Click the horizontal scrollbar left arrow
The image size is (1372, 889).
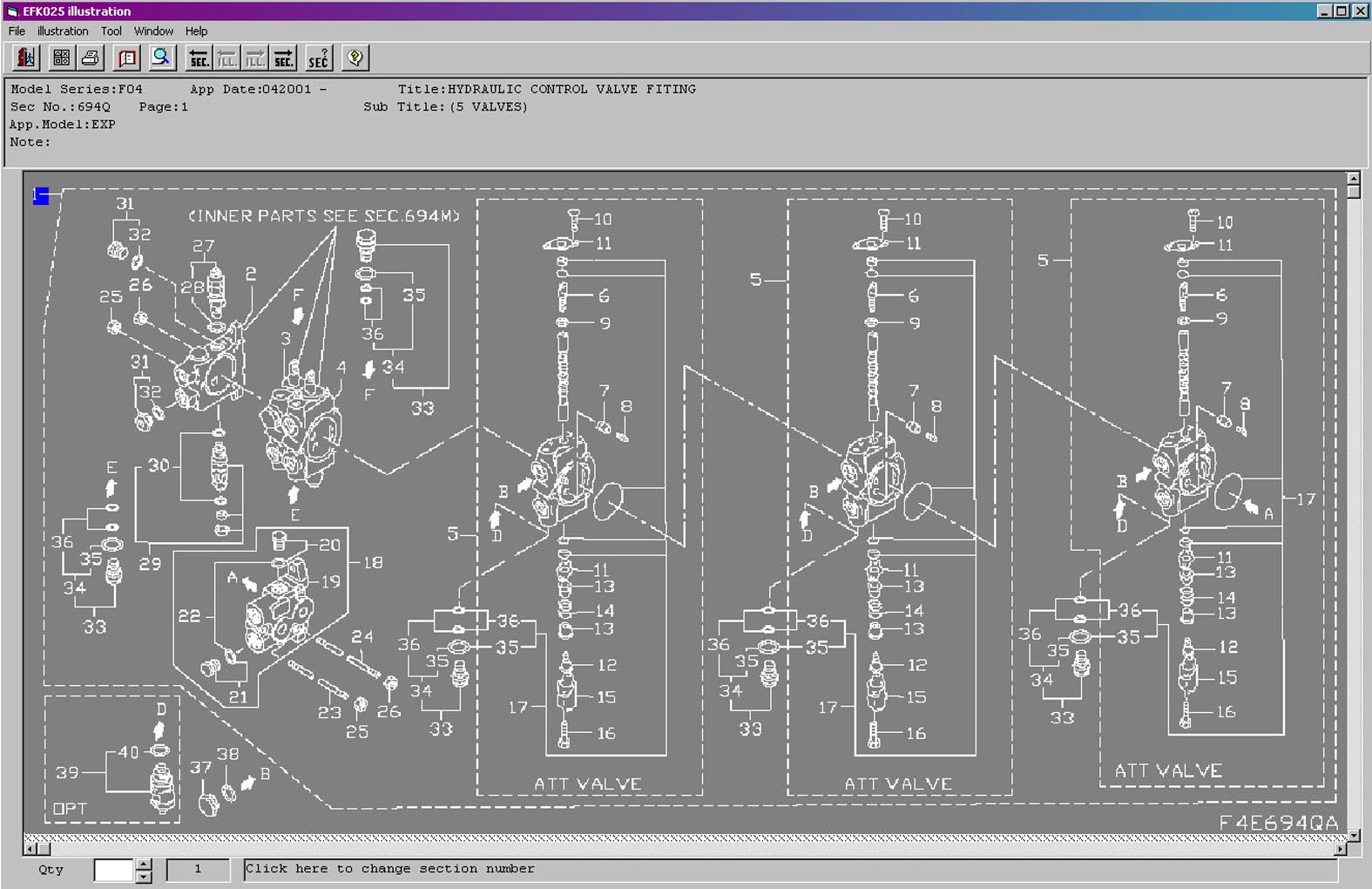click(x=30, y=848)
